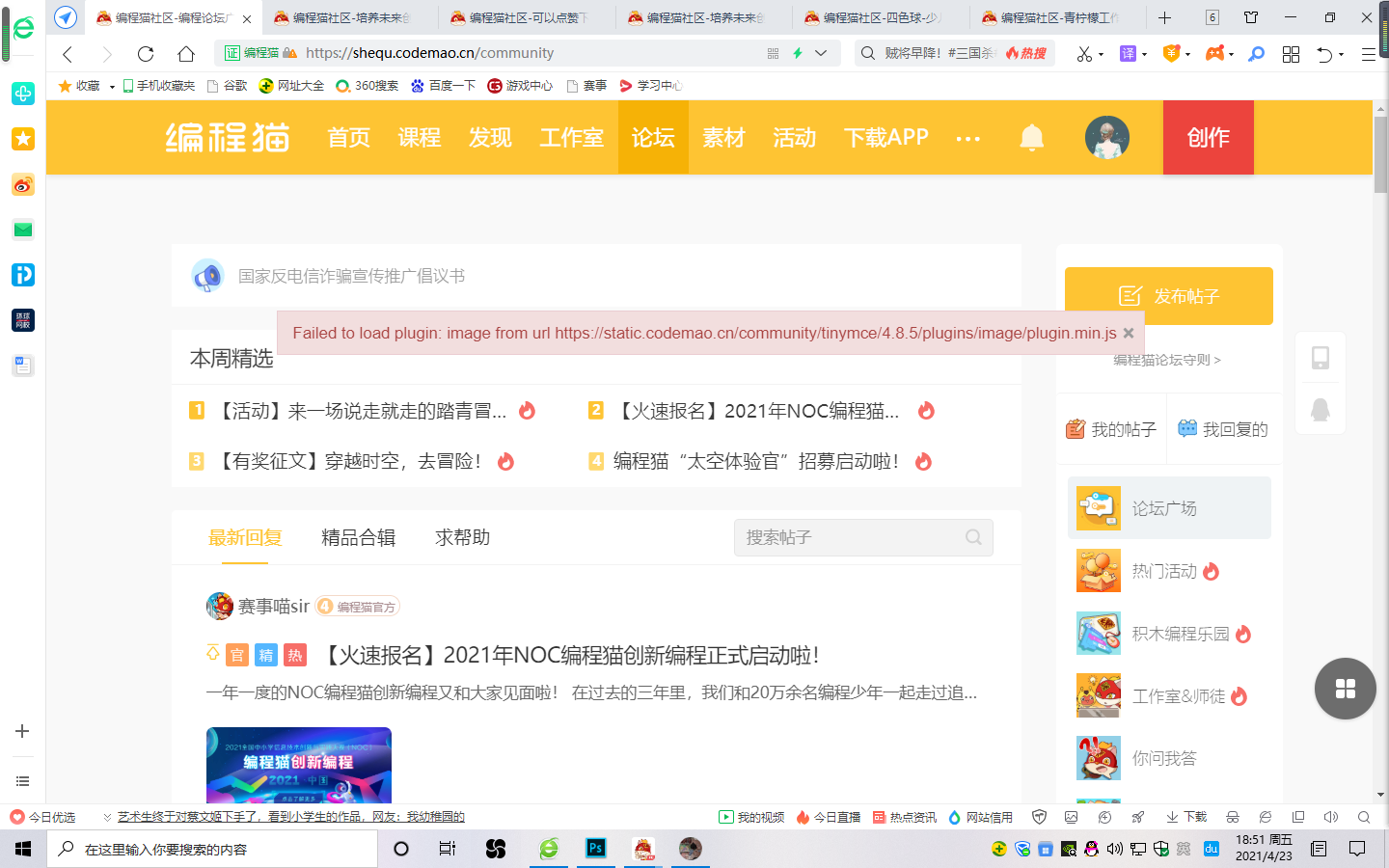Image resolution: width=1389 pixels, height=868 pixels.
Task: Click the 创作 create button
Action: (1209, 138)
